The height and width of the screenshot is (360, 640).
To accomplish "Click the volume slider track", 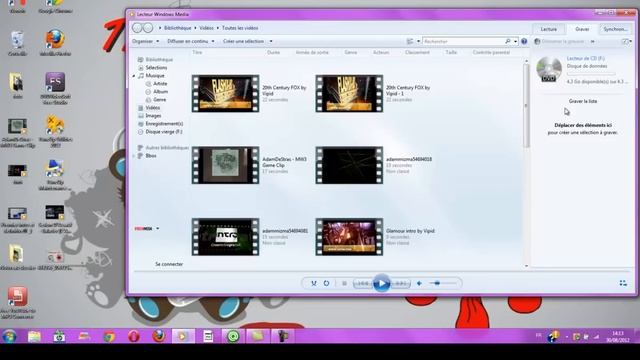I will point(443,283).
